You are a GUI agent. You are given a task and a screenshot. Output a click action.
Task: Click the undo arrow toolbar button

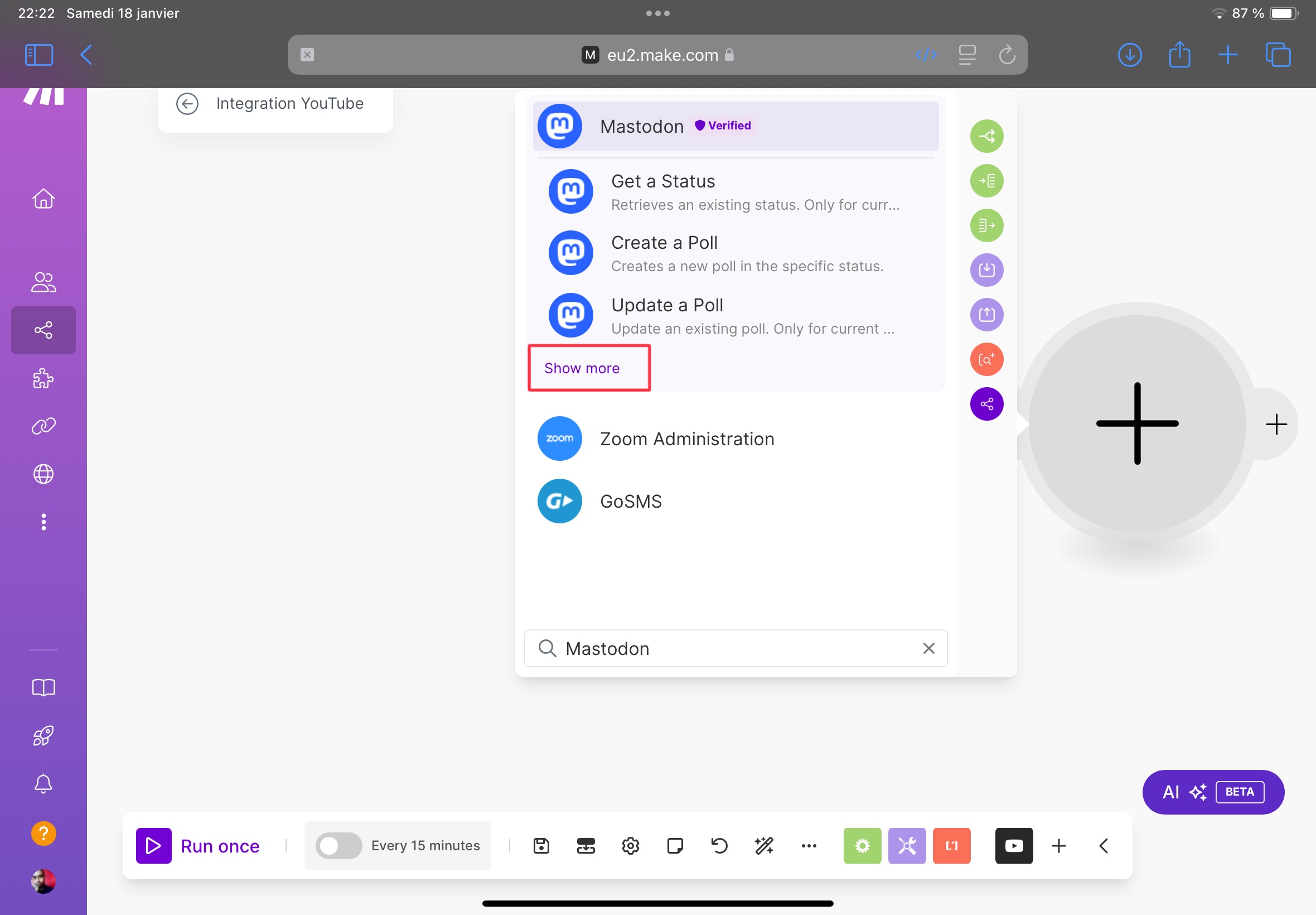(x=719, y=845)
